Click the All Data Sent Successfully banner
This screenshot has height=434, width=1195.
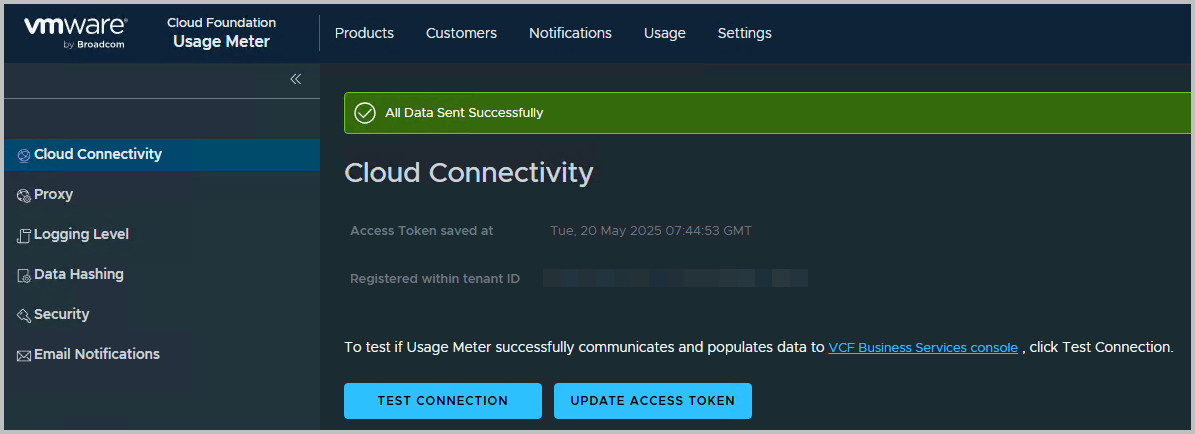[769, 113]
